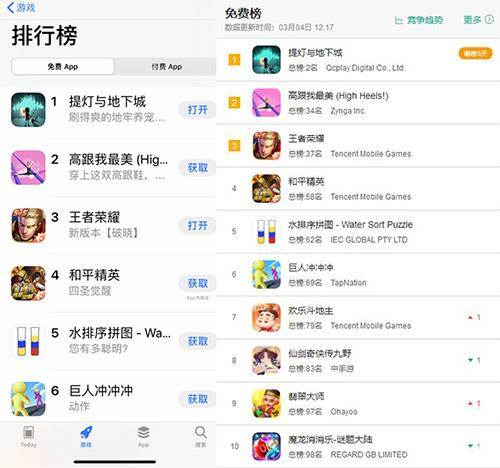Click the orange badge beside 提灯与地下城

click(476, 53)
